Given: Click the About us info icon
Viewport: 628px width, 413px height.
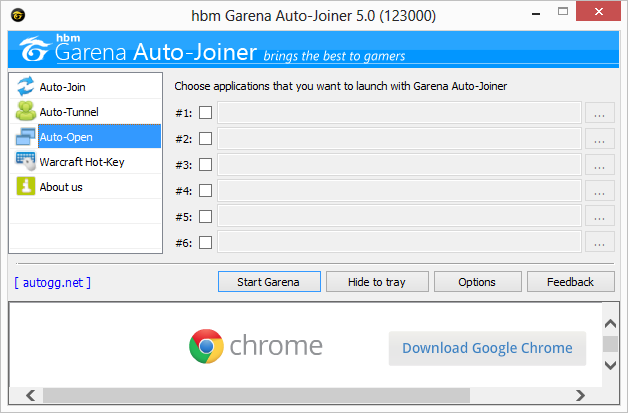Looking at the screenshot, I should [26, 186].
